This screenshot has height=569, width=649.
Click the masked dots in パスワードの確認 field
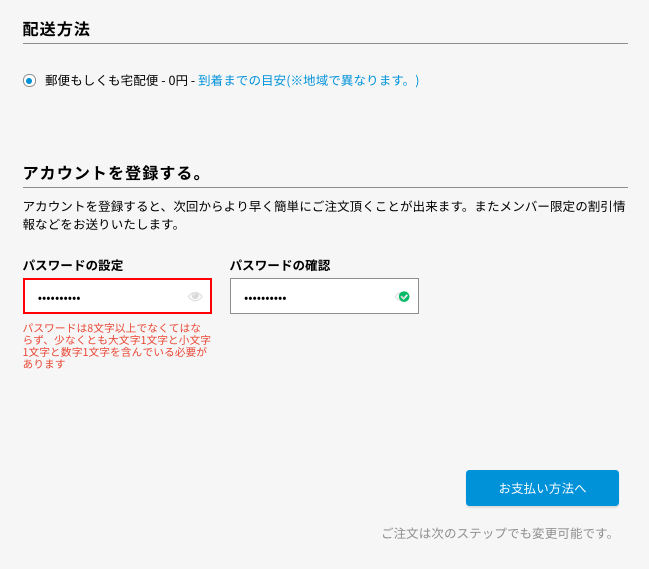[x=265, y=298]
